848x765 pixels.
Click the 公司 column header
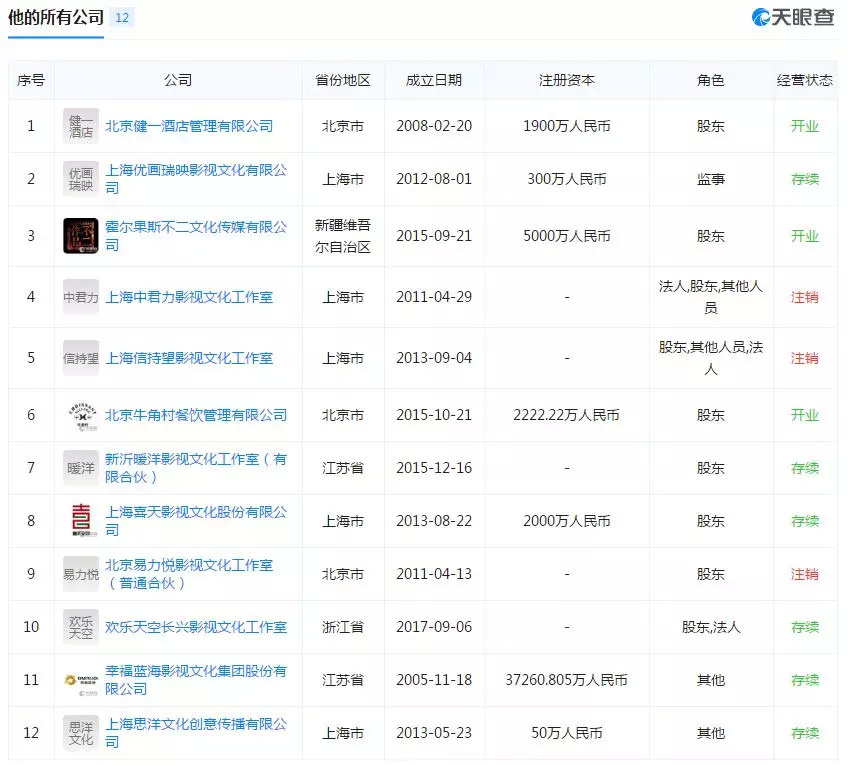[x=178, y=80]
